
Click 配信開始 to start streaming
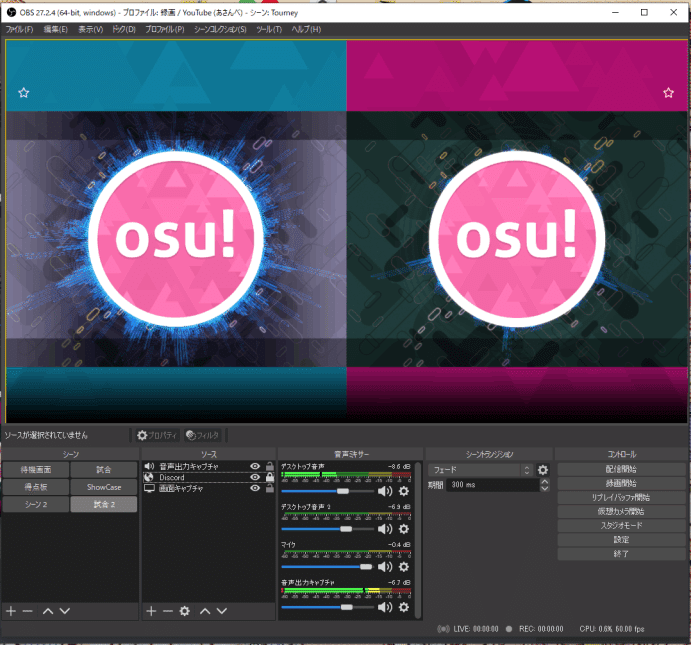(621, 469)
